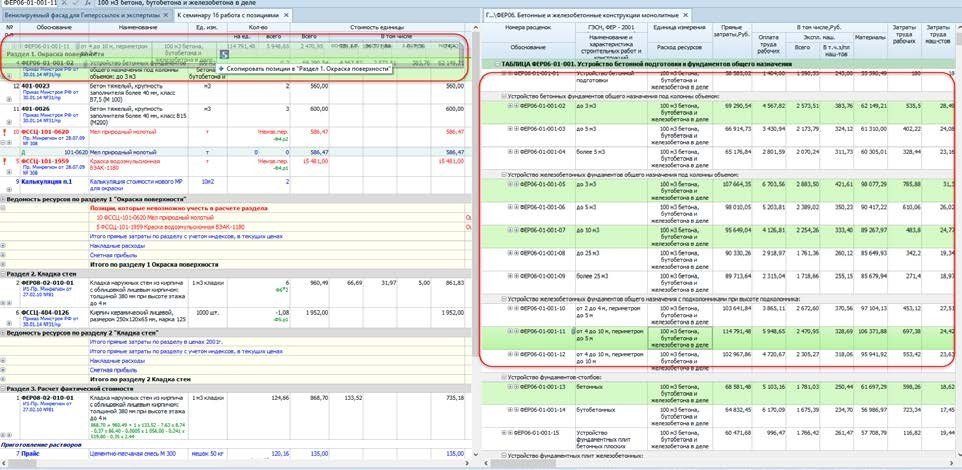Viewport: 962px width, 470px height.
Task: Cancel formula bar edit (X icon)
Action: tap(64, 3)
